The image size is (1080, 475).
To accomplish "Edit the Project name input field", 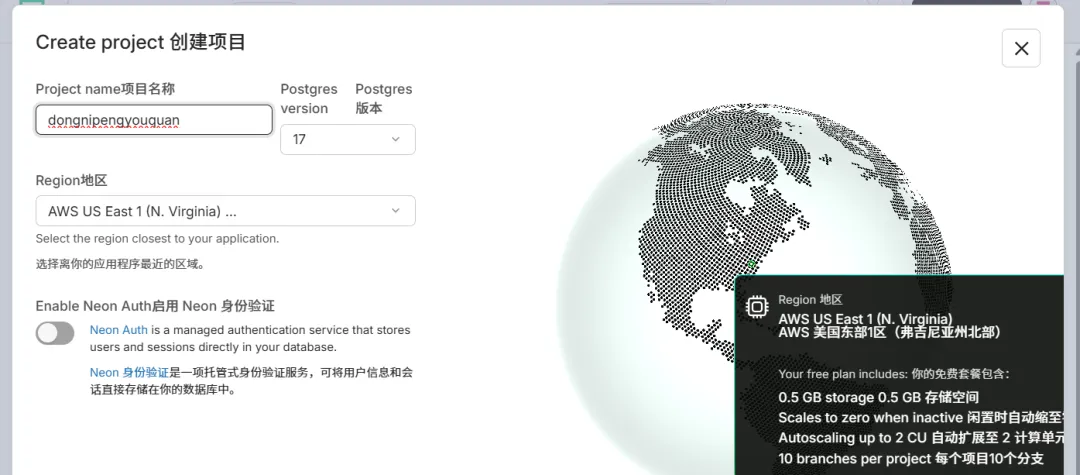I will pyautogui.click(x=154, y=120).
